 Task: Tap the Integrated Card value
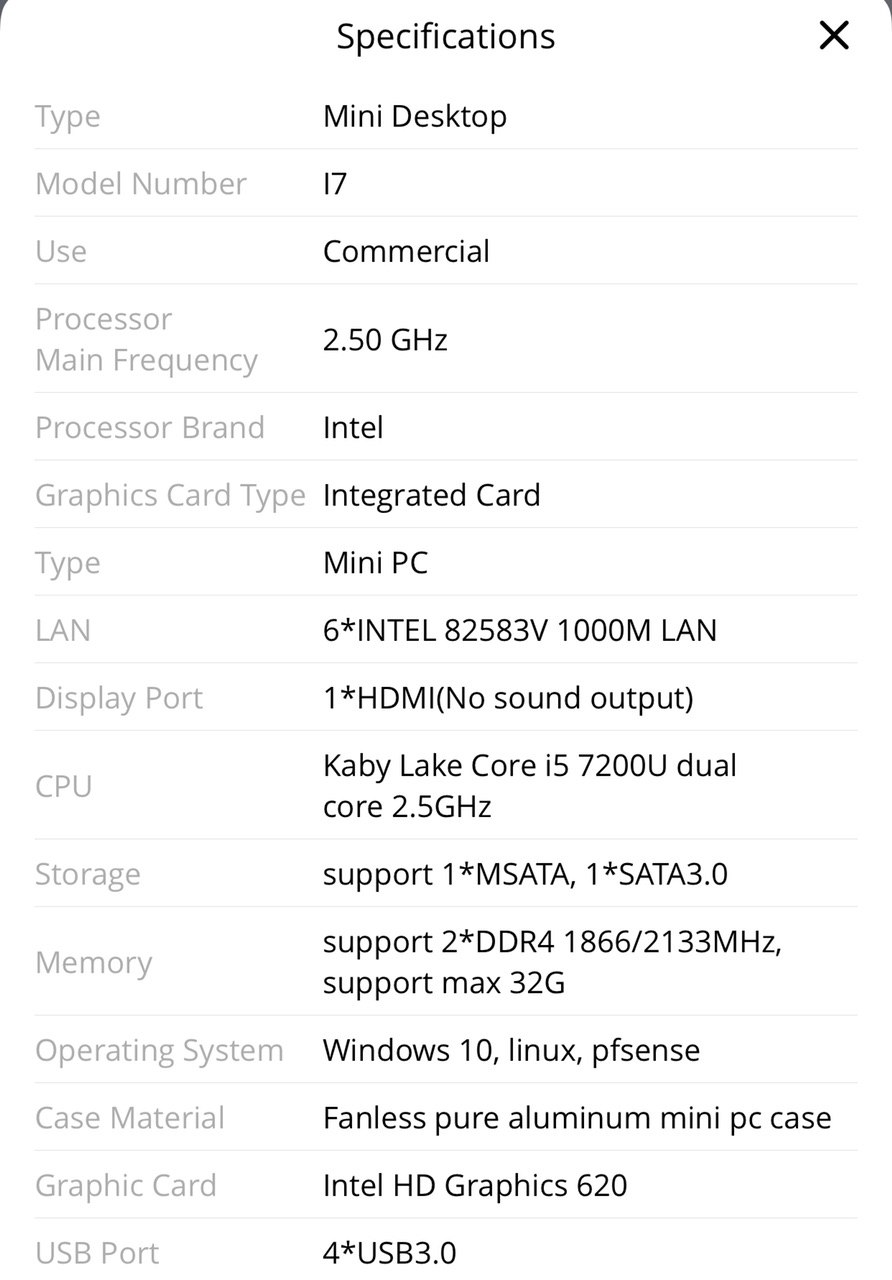point(432,496)
